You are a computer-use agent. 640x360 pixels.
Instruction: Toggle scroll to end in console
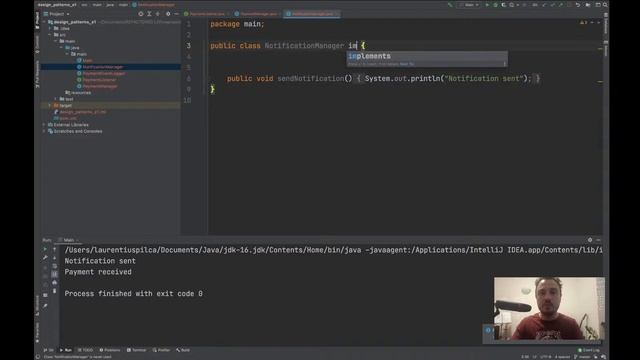click(x=54, y=274)
